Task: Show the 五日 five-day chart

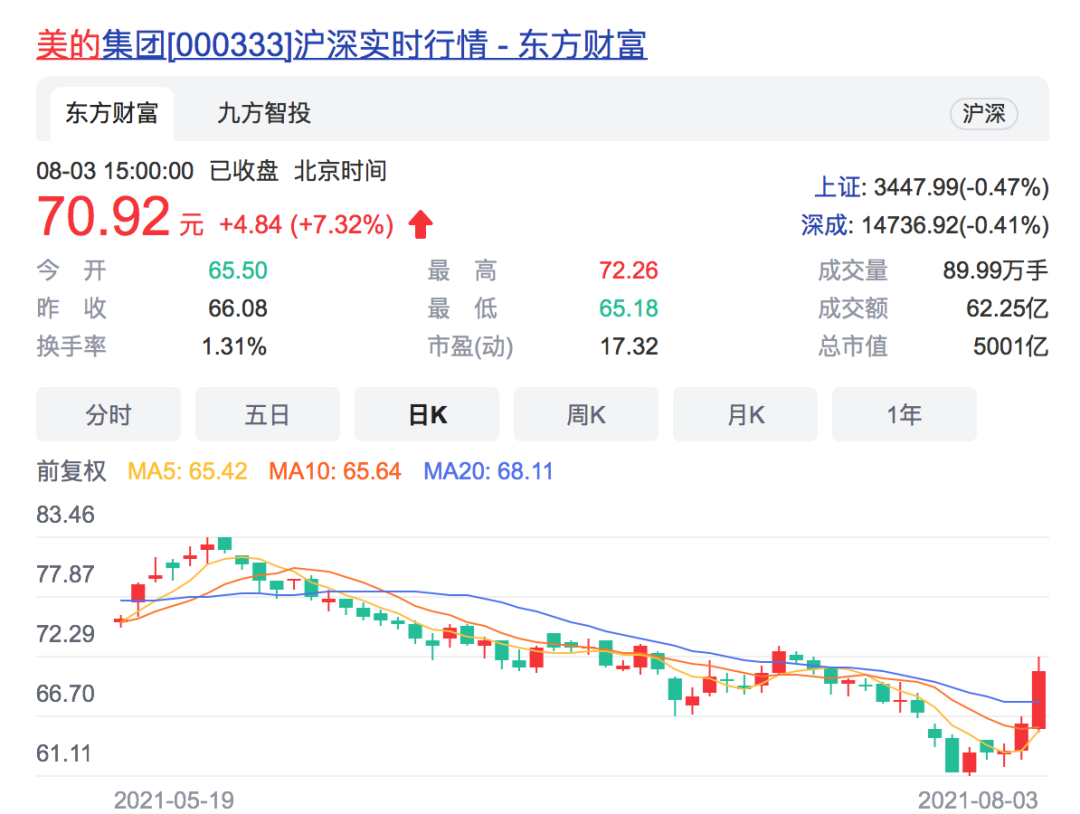Action: pyautogui.click(x=267, y=415)
